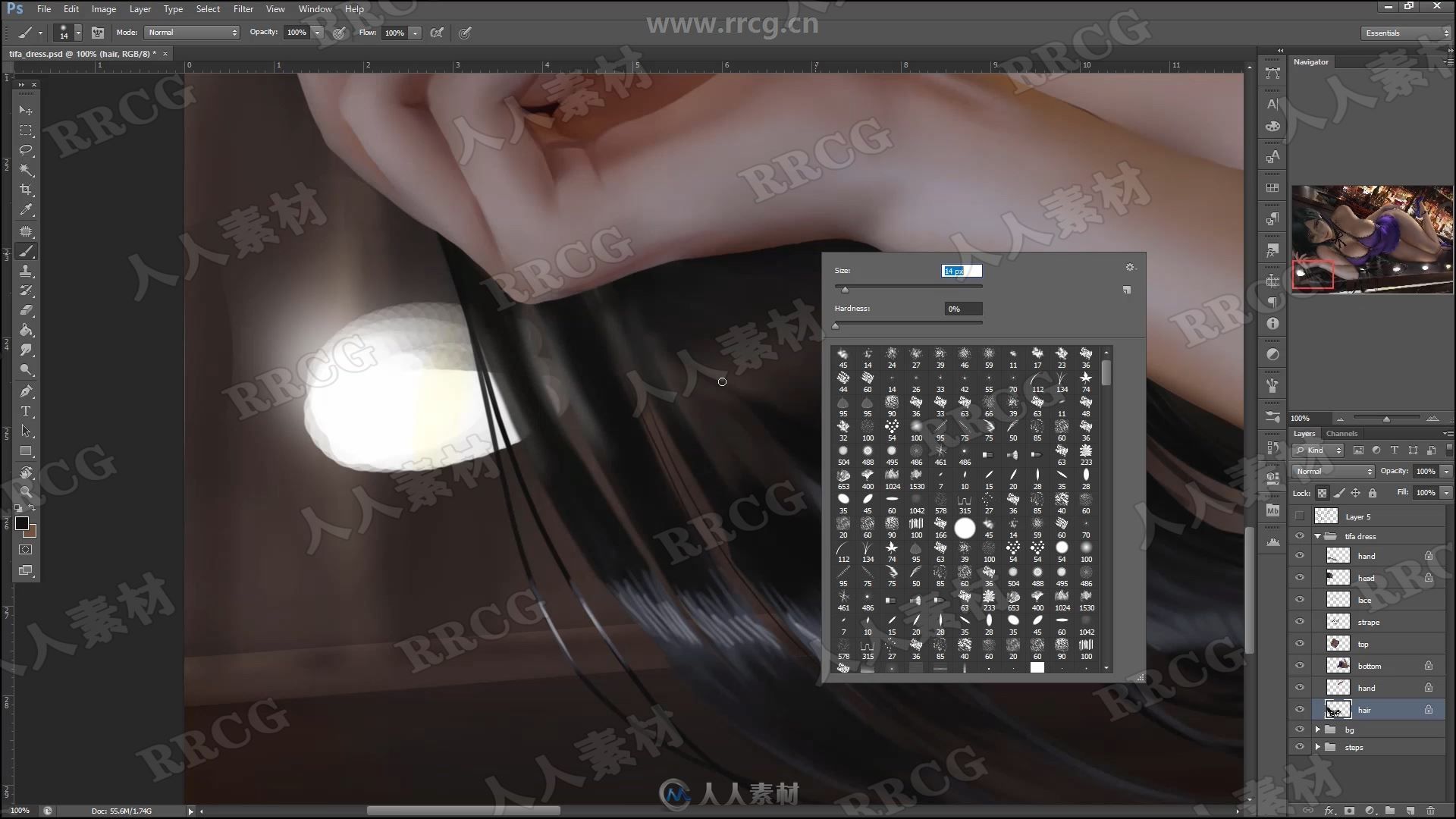The image size is (1456, 819).
Task: Select the Dodge tool
Action: point(26,371)
